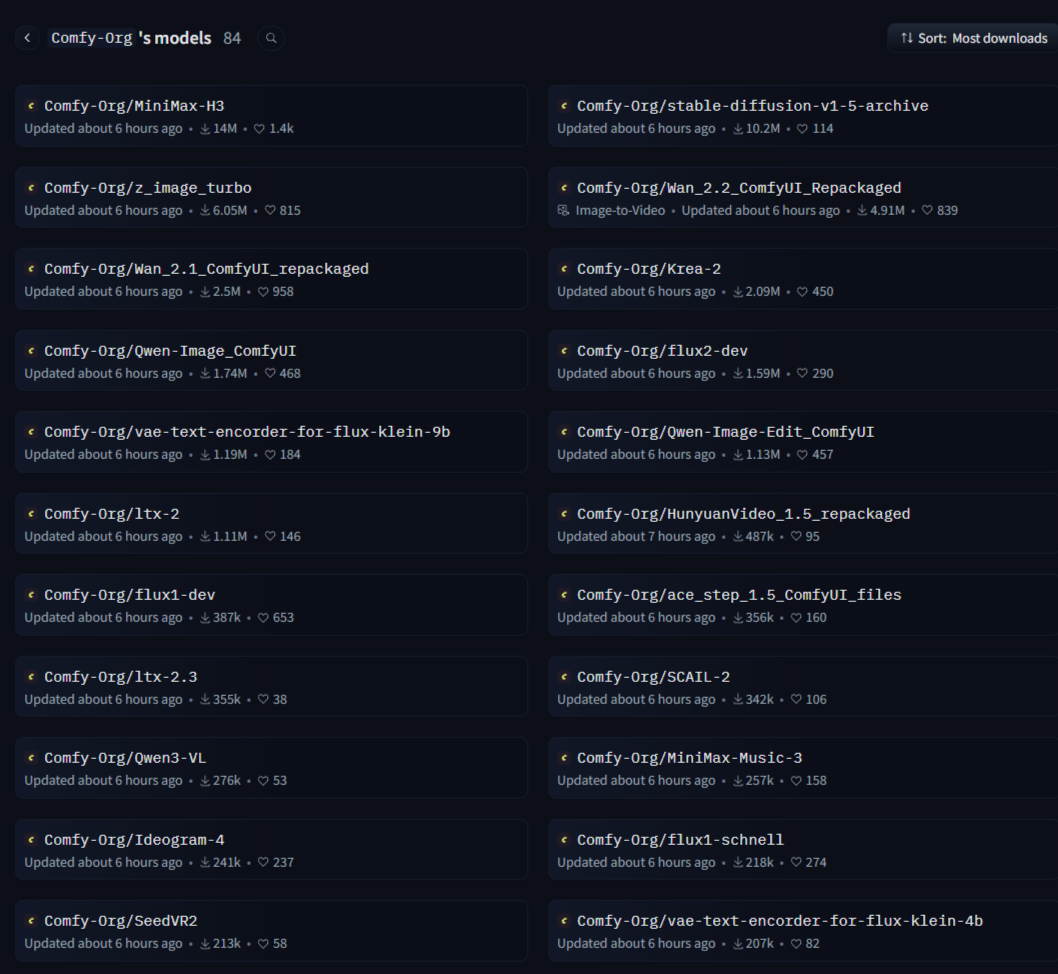Click the 1.74M downloads value
Viewport: 1058px width, 974px height.
(230, 374)
